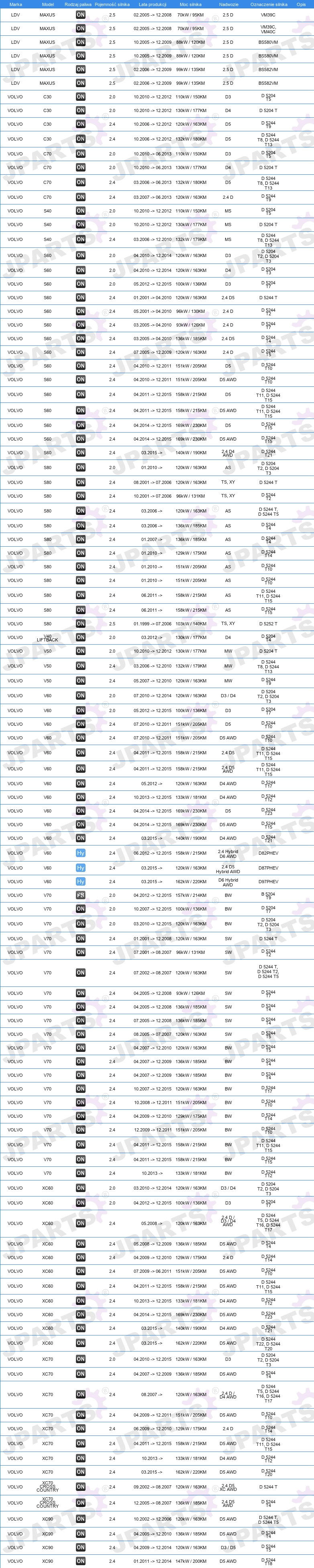Viewport: 314px width, 1568px height.
Task: Click the Hy hybrid icon in the D82PHEV row
Action: click(80, 853)
